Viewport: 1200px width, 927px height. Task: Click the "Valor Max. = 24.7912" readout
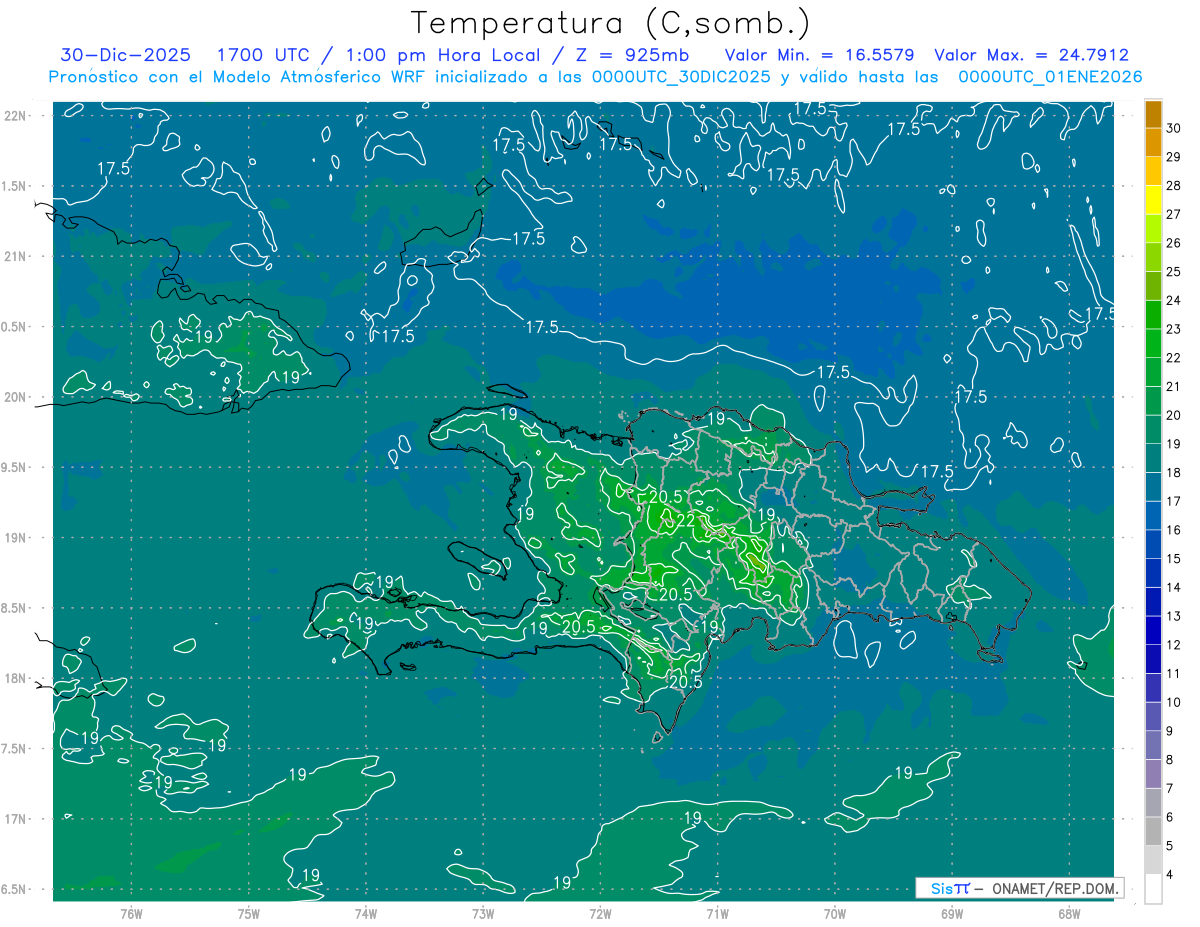(1031, 55)
